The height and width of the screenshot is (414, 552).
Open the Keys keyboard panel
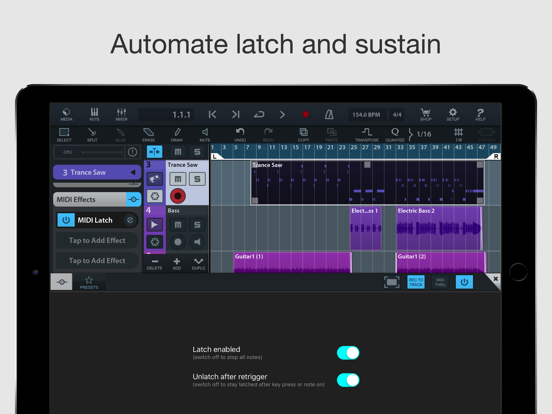(94, 114)
